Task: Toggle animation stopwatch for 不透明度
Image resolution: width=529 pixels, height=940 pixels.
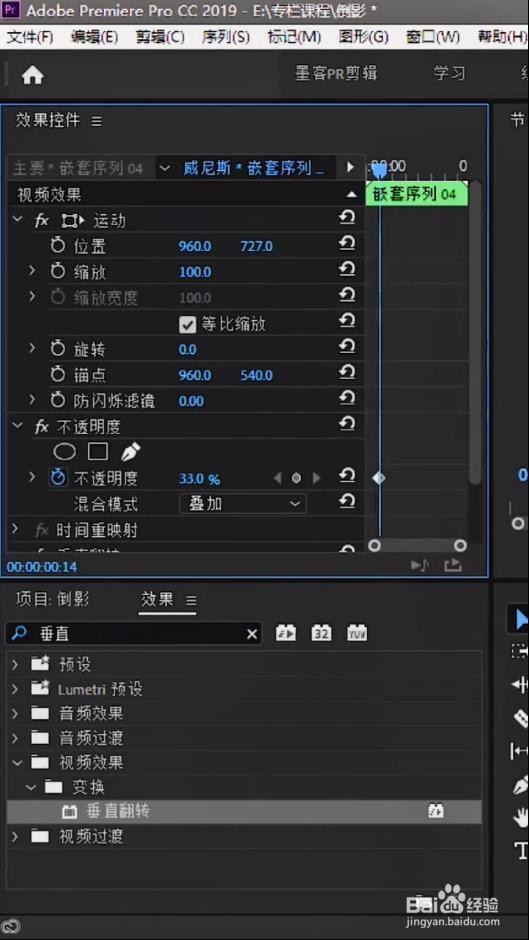Action: pyautogui.click(x=58, y=478)
